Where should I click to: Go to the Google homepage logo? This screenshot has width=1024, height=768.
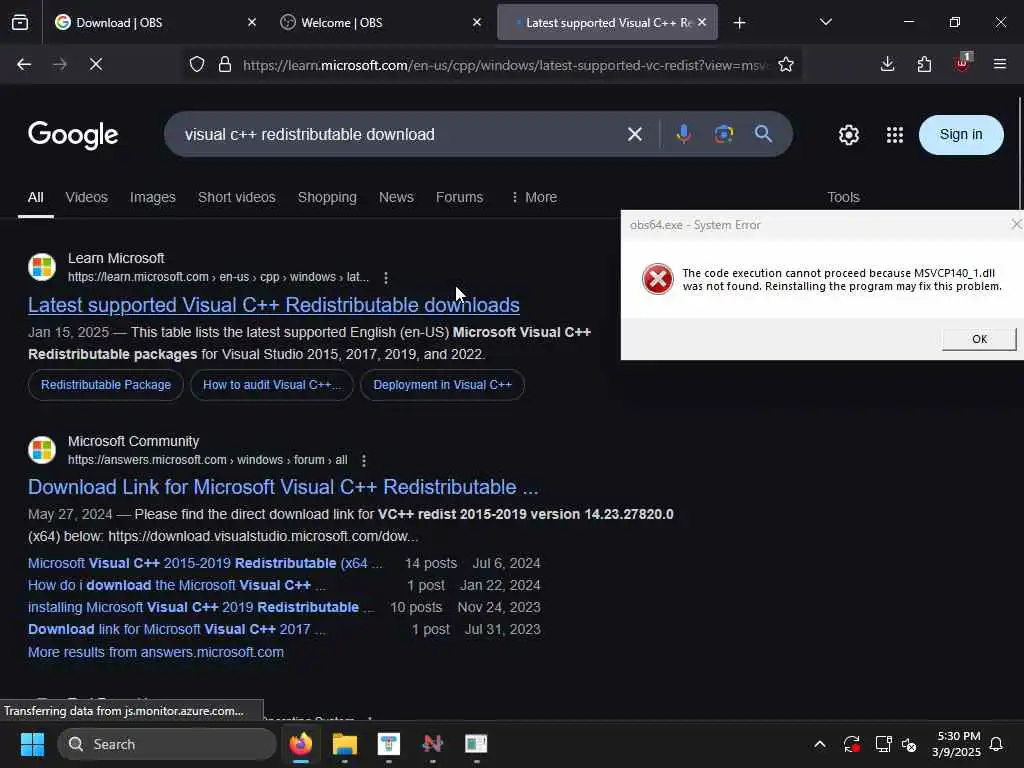73,135
